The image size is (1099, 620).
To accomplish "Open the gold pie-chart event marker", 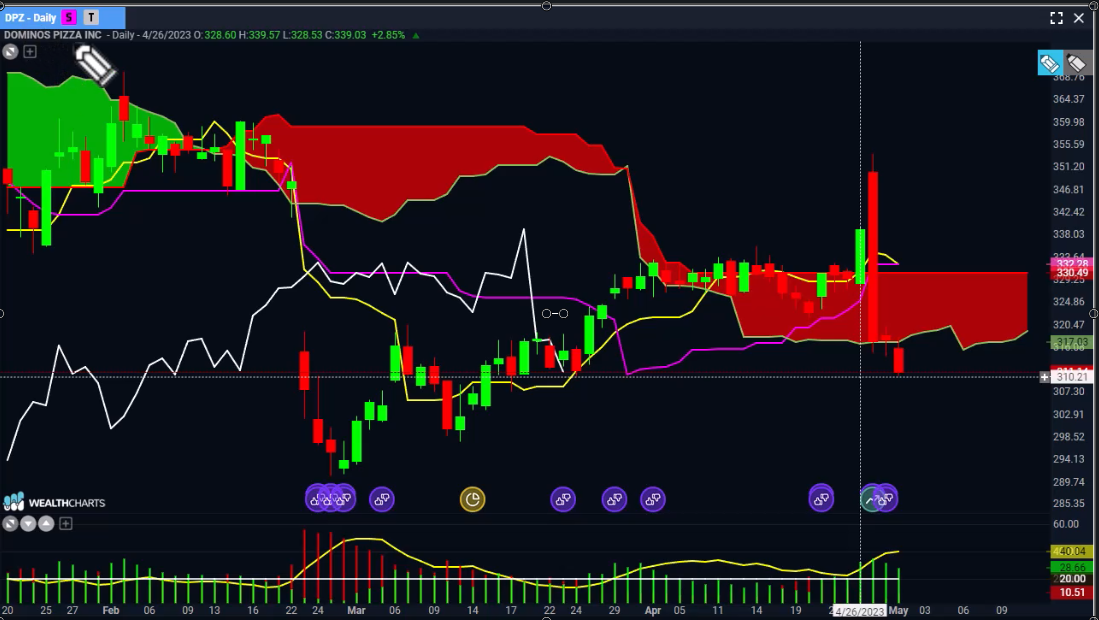I will click(x=472, y=499).
